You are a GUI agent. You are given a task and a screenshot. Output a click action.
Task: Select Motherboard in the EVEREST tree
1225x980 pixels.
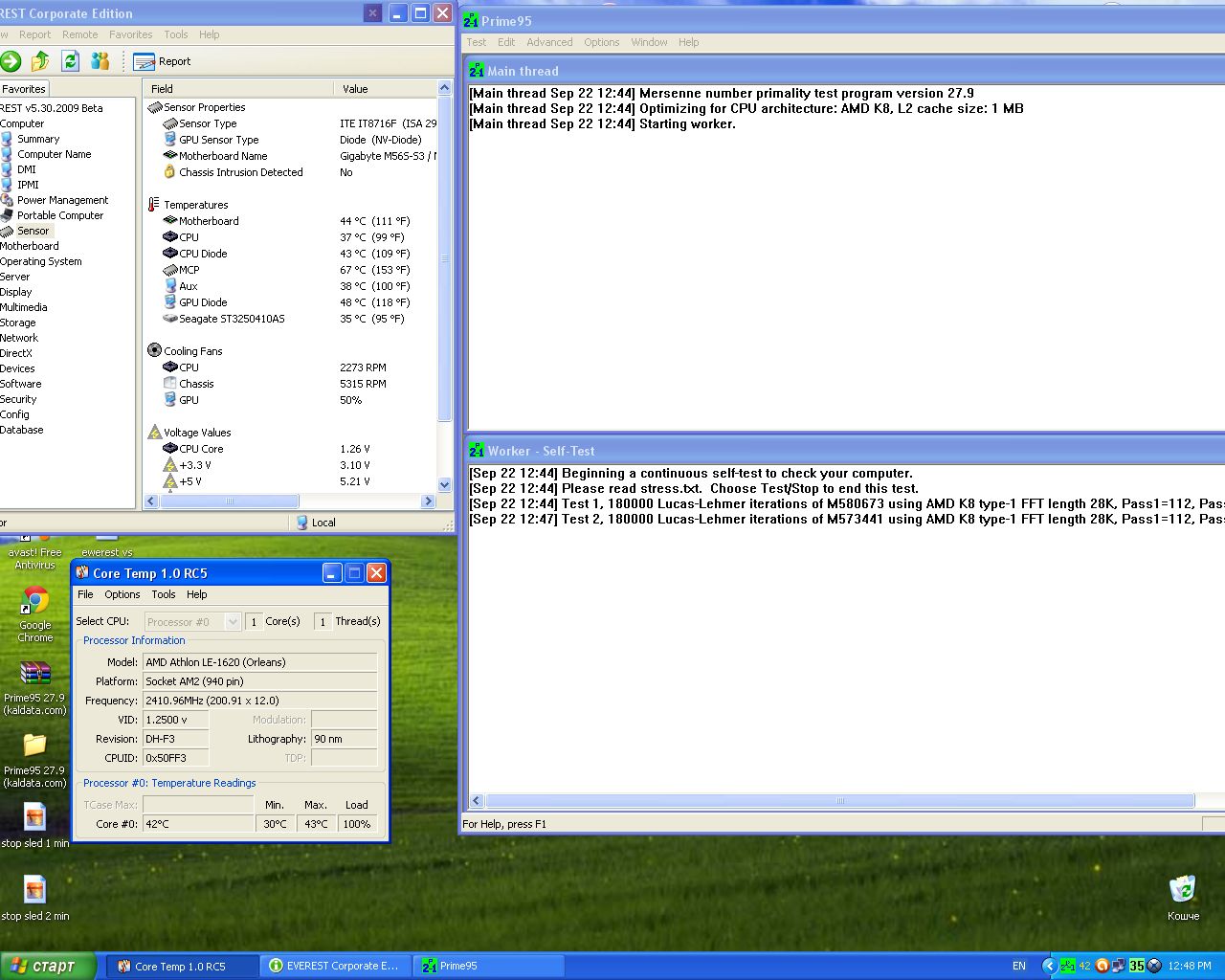tap(30, 246)
